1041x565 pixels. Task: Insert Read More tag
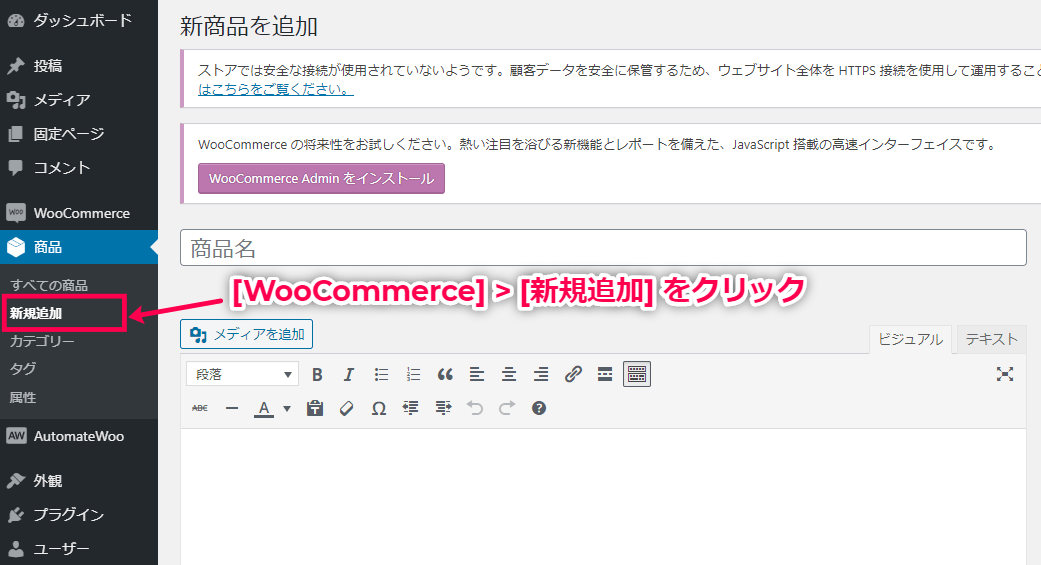[x=605, y=374]
